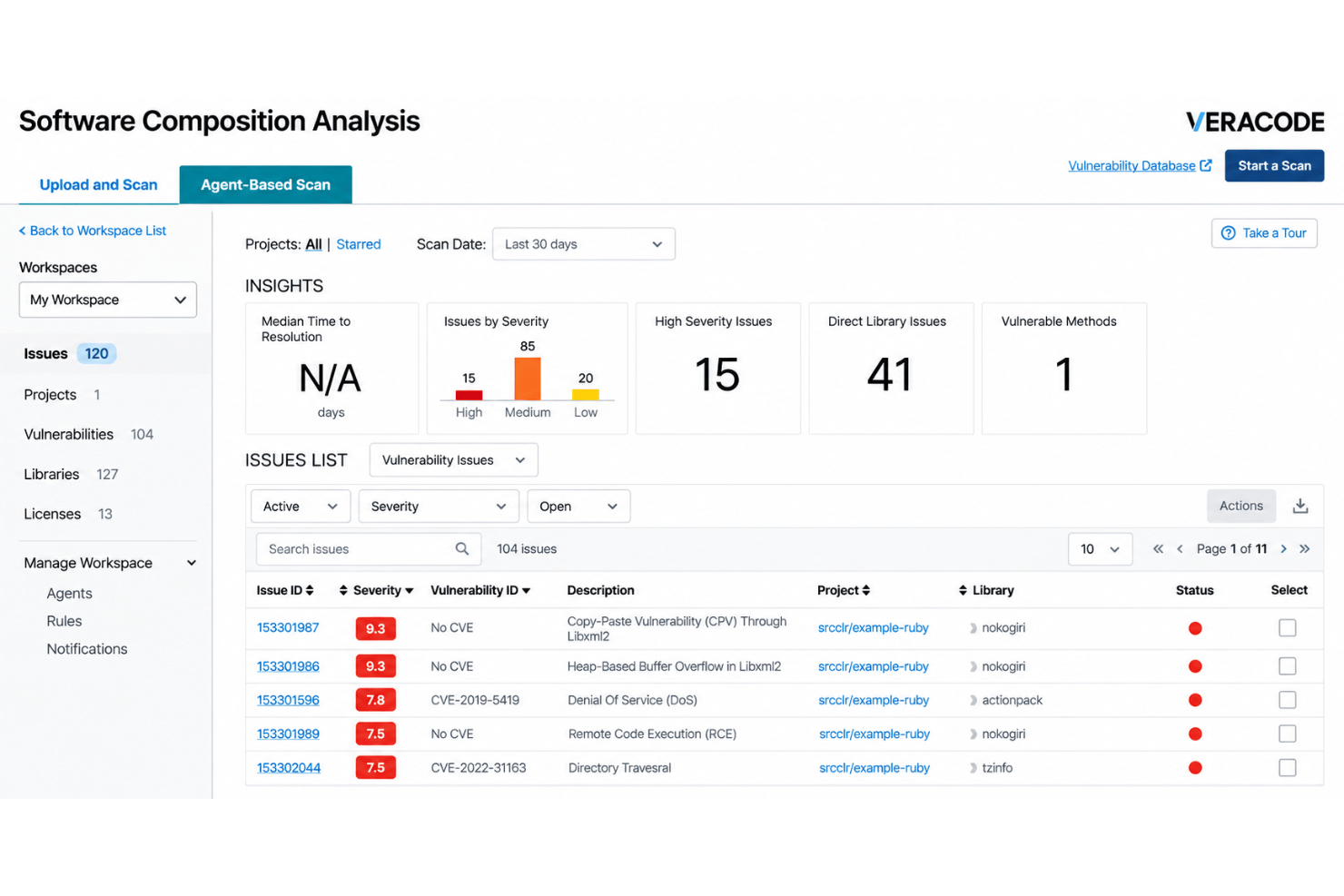Sort by Library column arrows
1344x896 pixels.
(963, 590)
